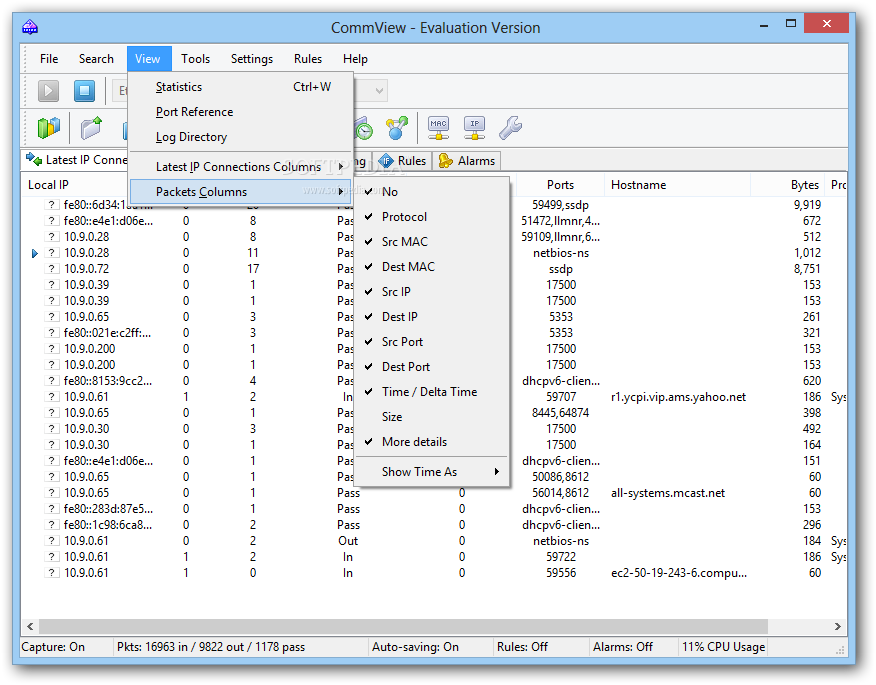Toggle the Dest MAC column
Screen dimensions: 876x685
coord(432,267)
